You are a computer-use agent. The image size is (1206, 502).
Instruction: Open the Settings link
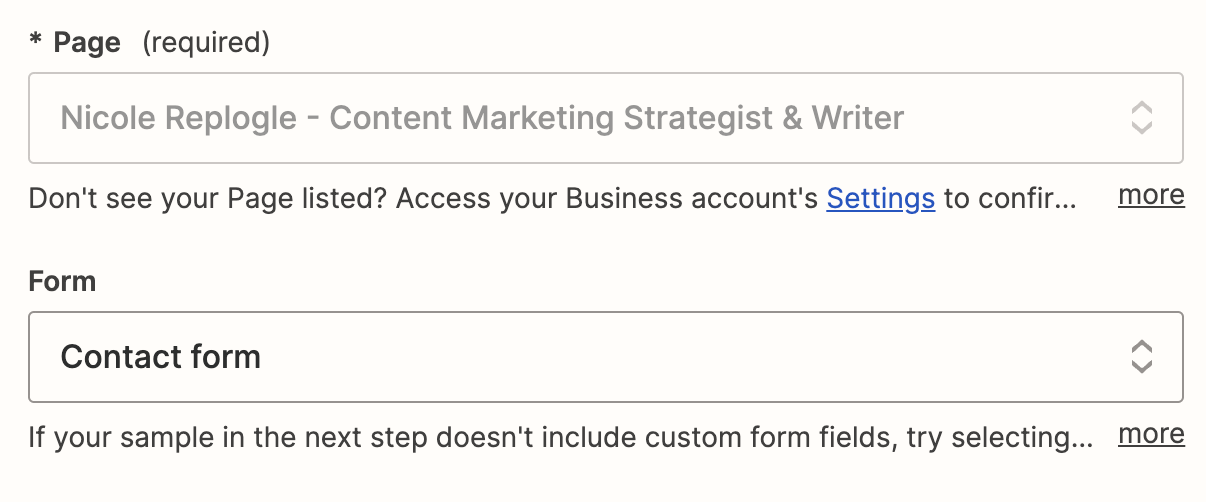point(880,198)
